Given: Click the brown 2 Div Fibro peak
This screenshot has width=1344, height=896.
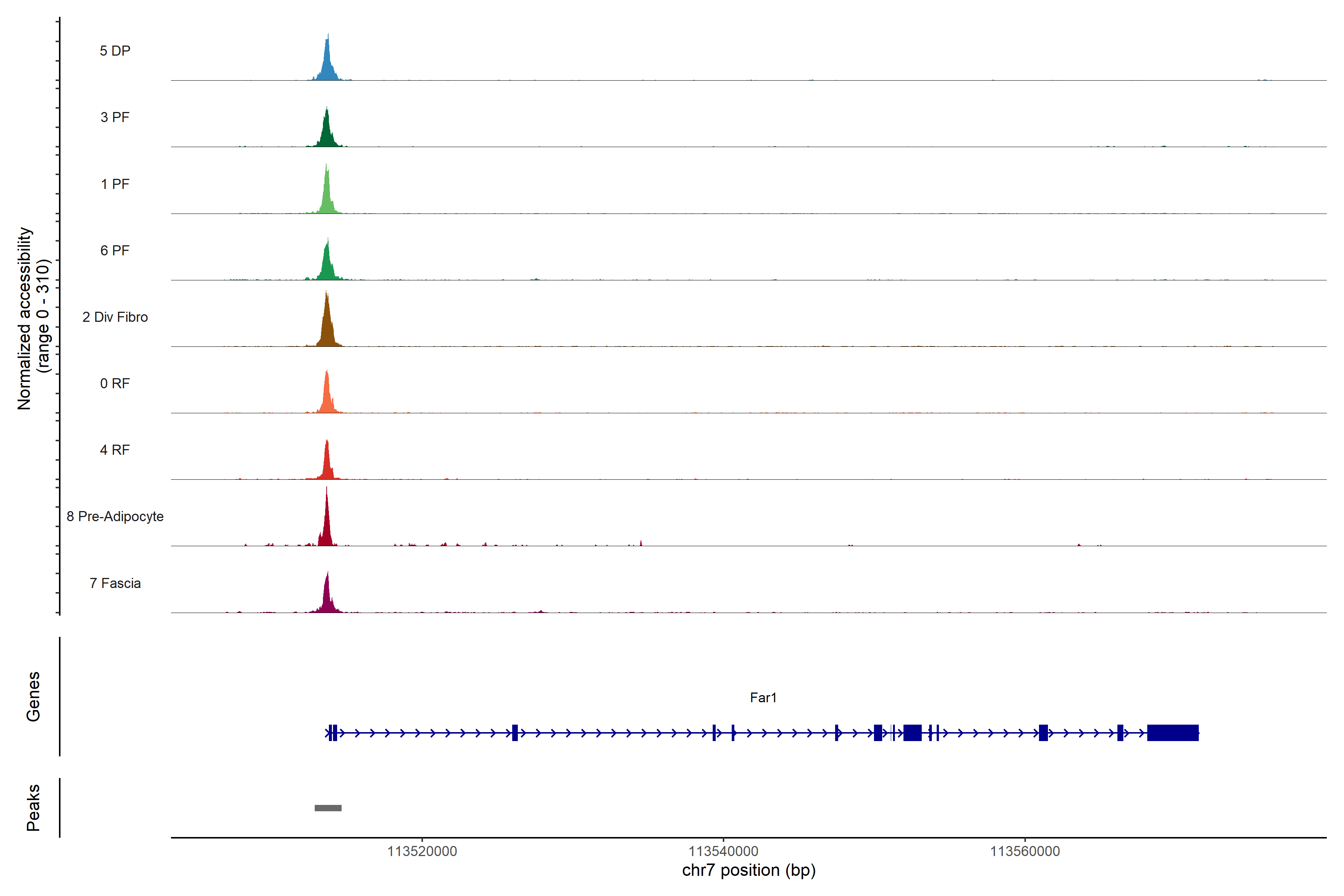Looking at the screenshot, I should pyautogui.click(x=327, y=329).
